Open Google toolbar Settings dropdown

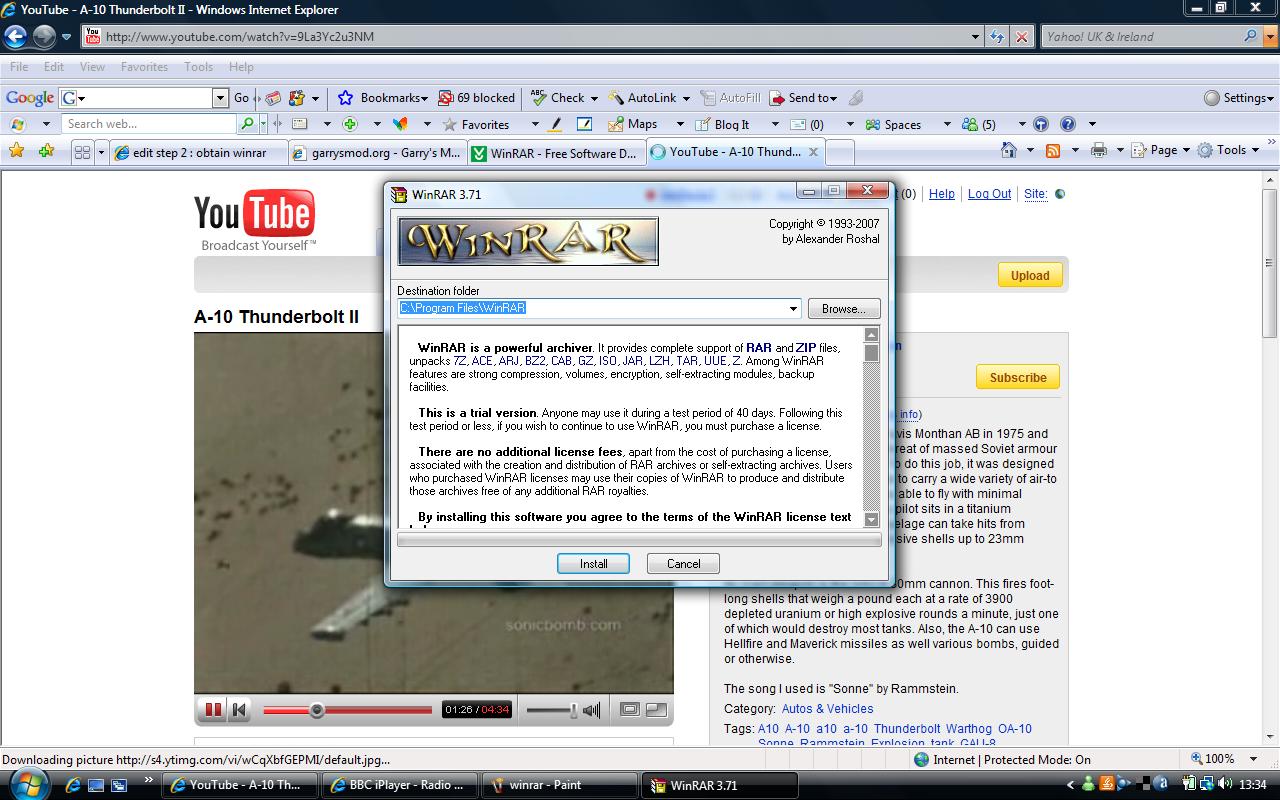pos(1239,98)
